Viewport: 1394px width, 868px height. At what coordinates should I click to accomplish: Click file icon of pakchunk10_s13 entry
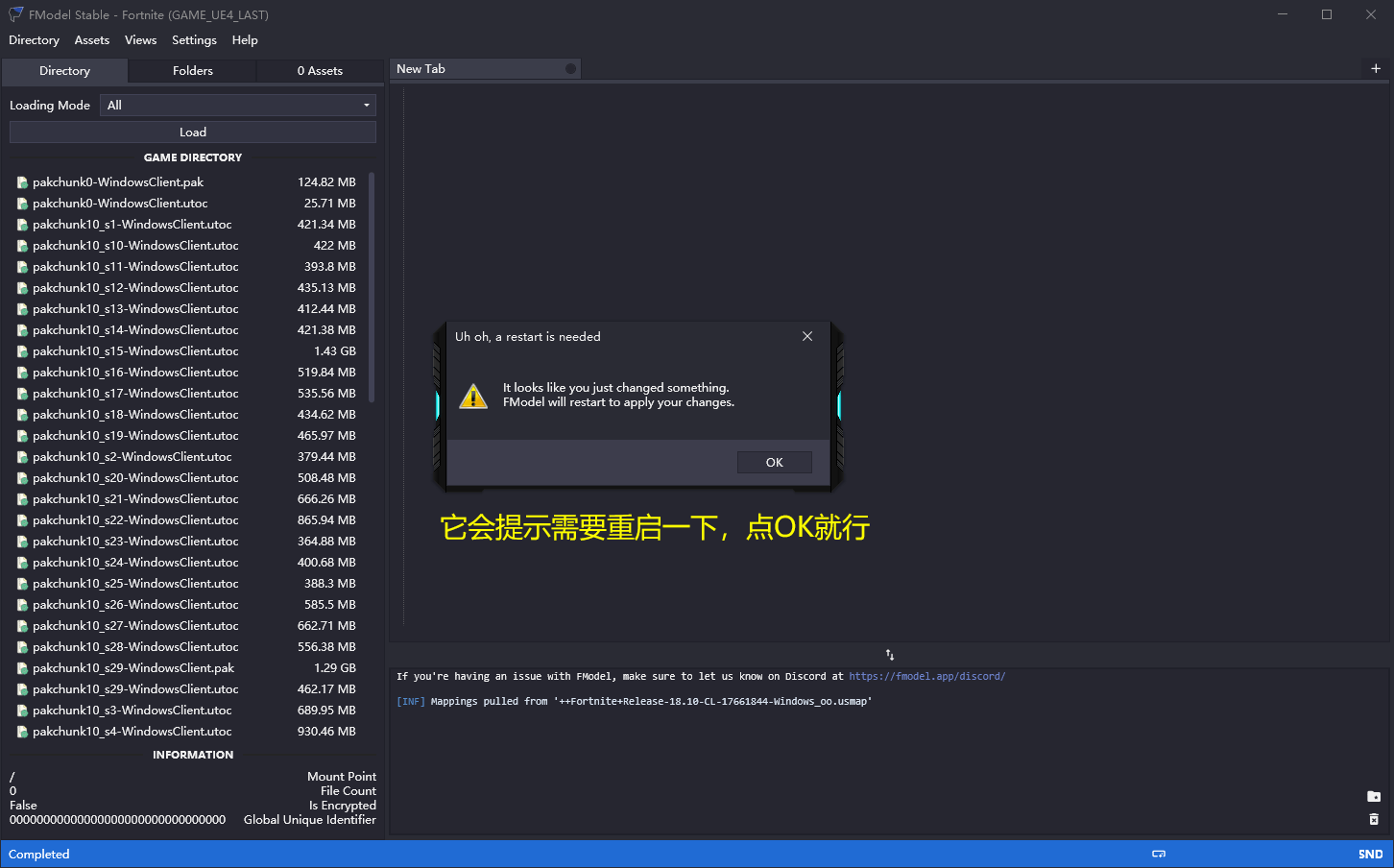[x=22, y=309]
